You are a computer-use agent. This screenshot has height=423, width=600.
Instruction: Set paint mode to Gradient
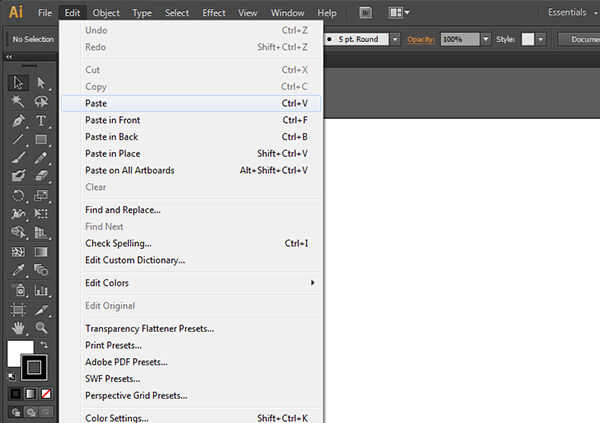click(31, 394)
